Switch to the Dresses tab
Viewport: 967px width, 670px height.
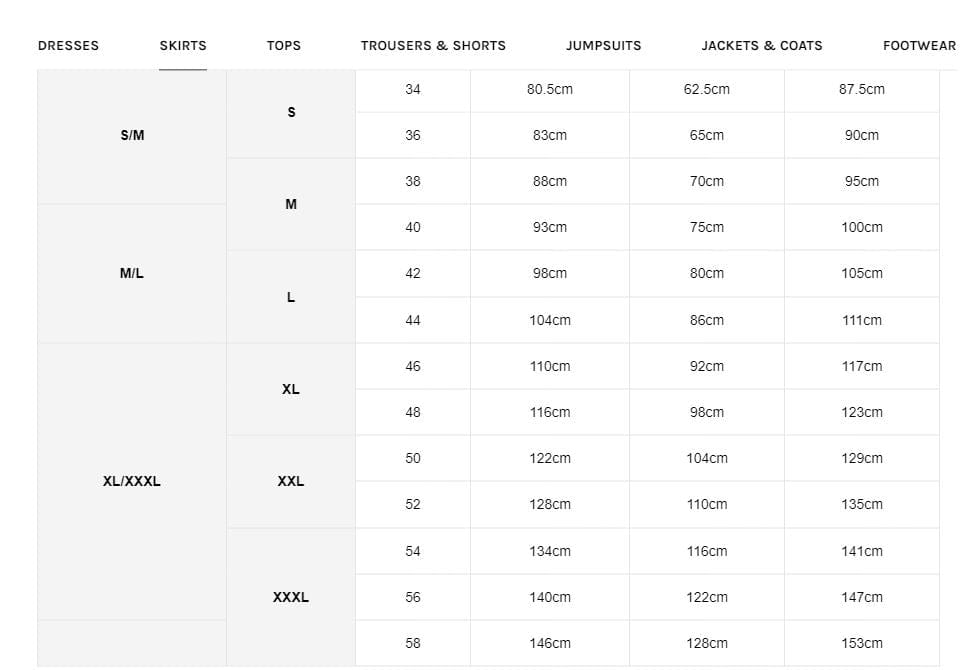click(x=68, y=45)
